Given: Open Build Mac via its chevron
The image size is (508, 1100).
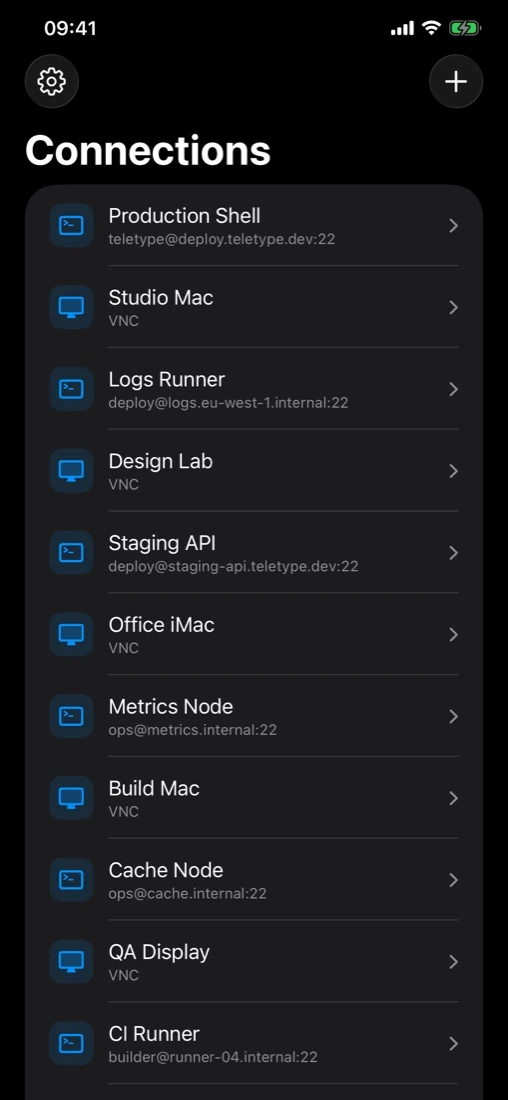Looking at the screenshot, I should pyautogui.click(x=453, y=798).
